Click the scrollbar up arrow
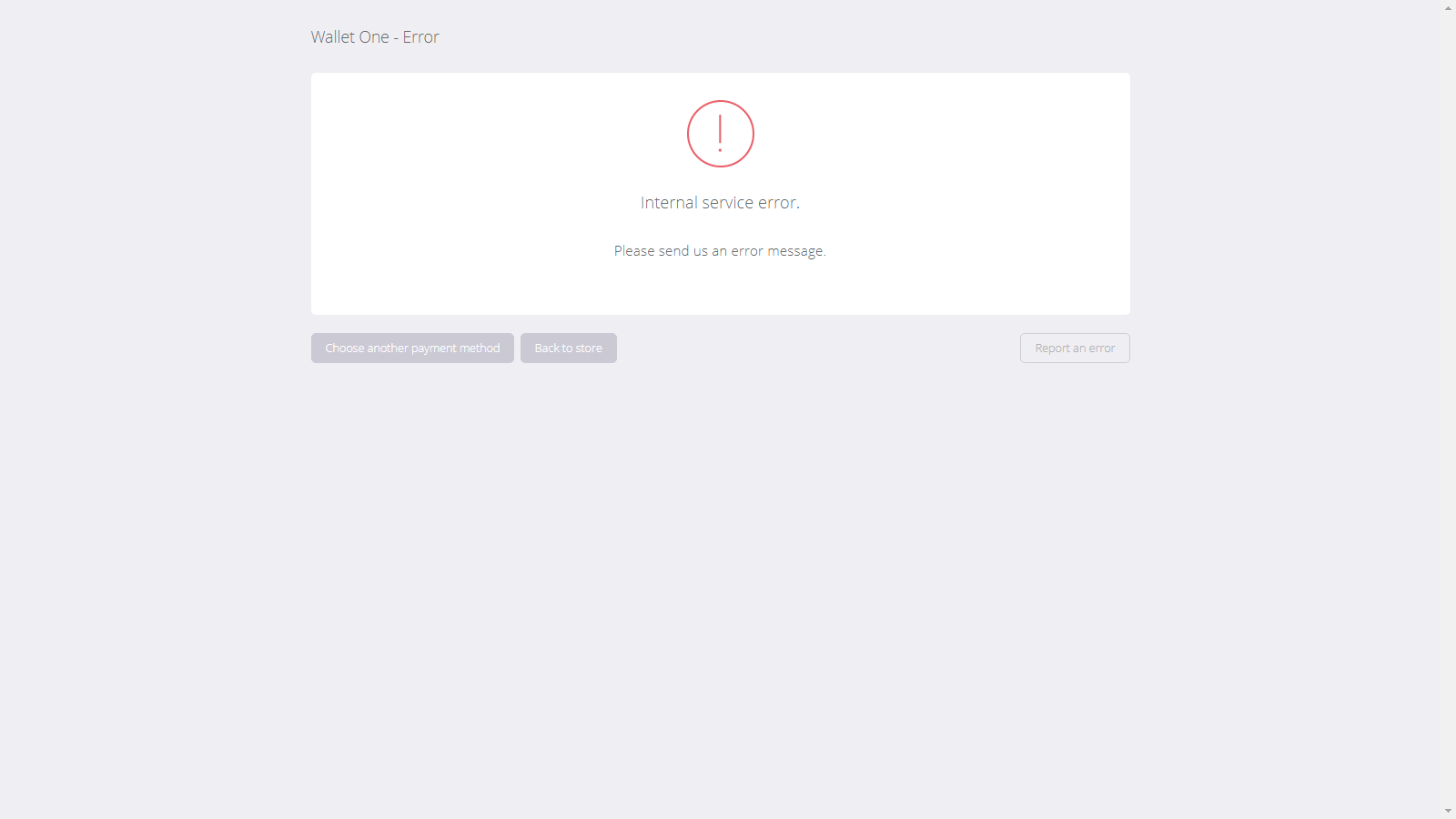The image size is (1456, 819). (1448, 7)
